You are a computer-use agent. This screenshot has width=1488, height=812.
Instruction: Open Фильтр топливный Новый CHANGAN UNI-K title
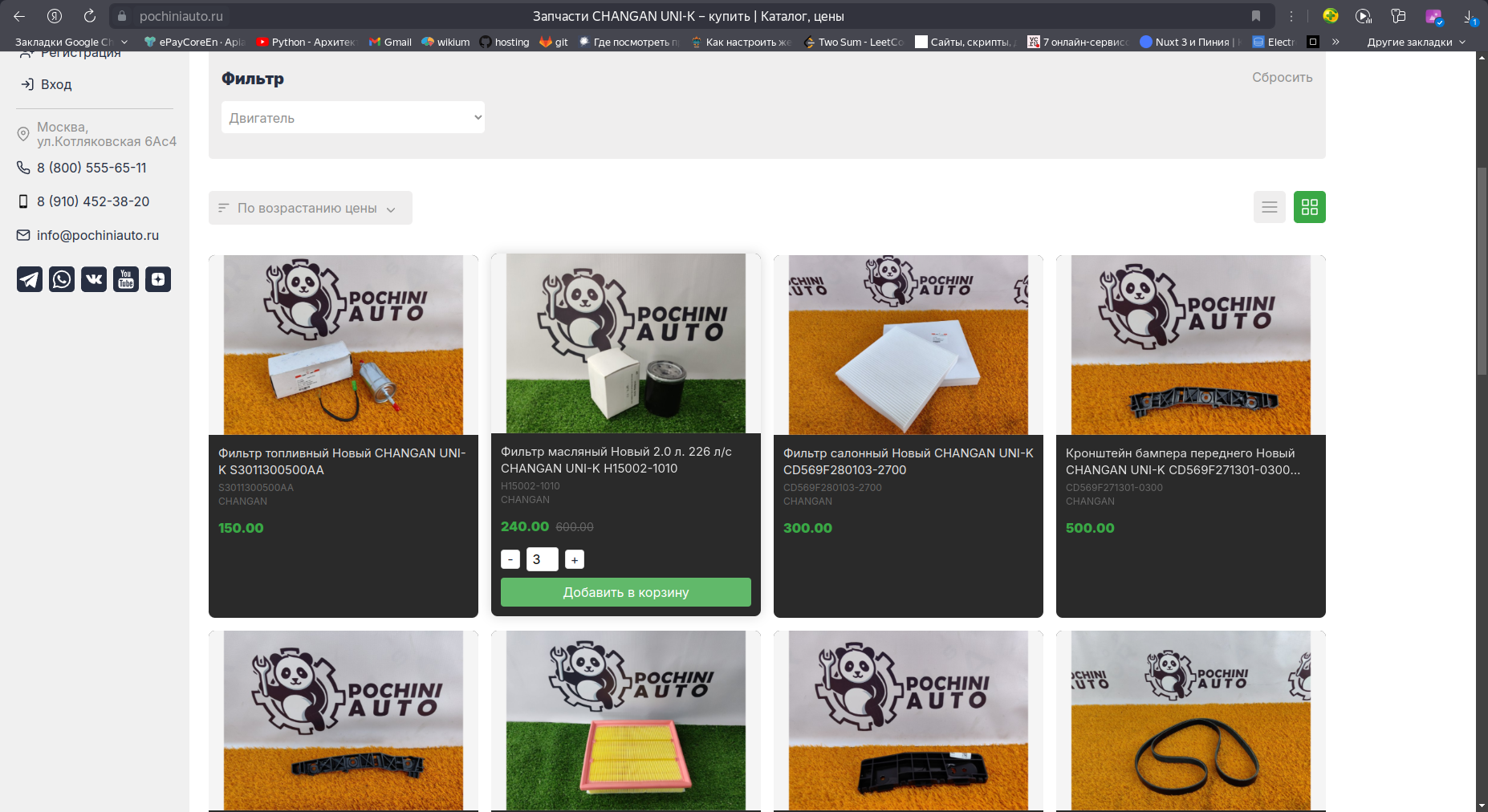point(342,461)
